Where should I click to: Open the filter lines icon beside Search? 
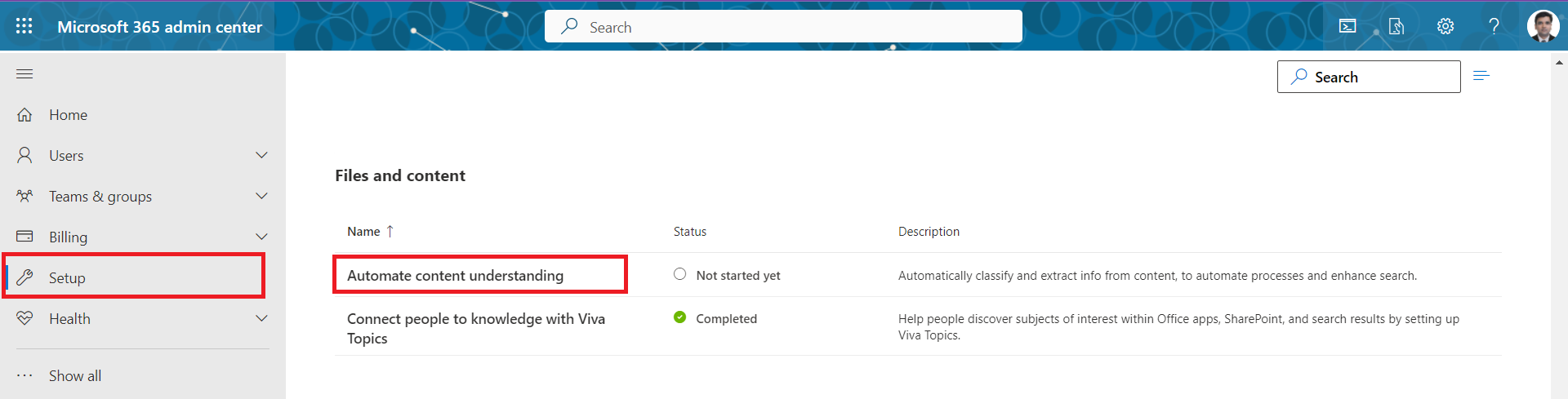click(x=1481, y=76)
